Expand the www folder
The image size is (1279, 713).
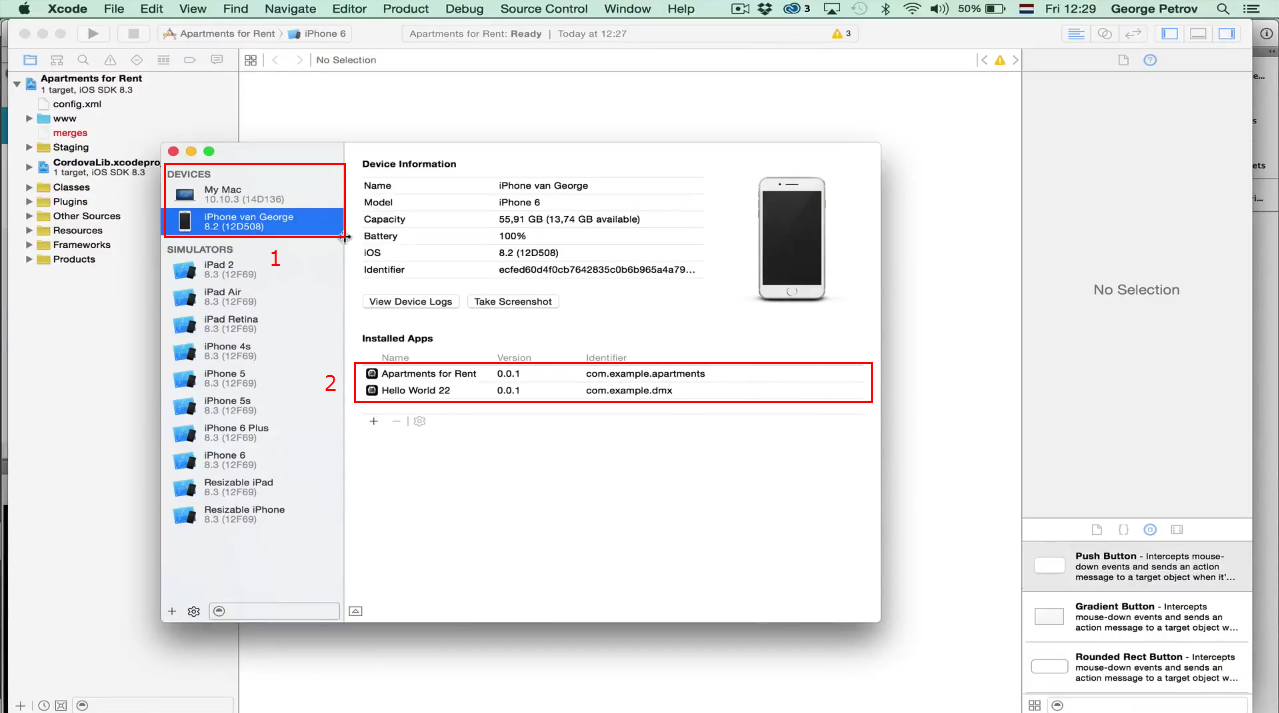pos(30,118)
